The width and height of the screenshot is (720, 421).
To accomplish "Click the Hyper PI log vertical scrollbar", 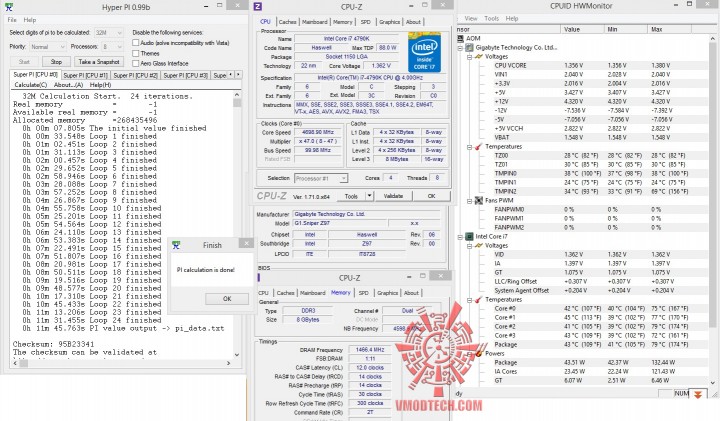I will pyautogui.click(x=237, y=225).
